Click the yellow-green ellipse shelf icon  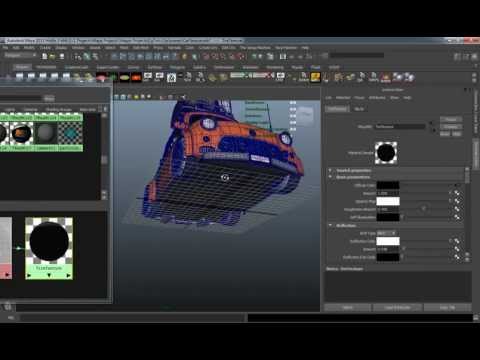tap(125, 77)
